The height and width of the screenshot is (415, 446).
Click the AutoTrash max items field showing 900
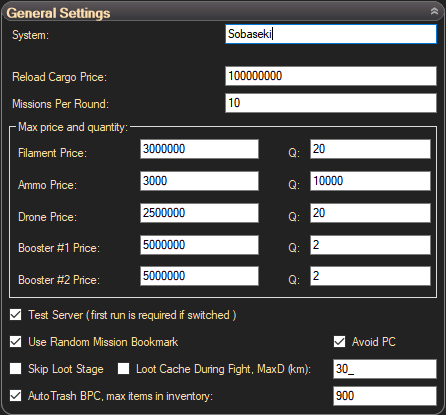[385, 396]
